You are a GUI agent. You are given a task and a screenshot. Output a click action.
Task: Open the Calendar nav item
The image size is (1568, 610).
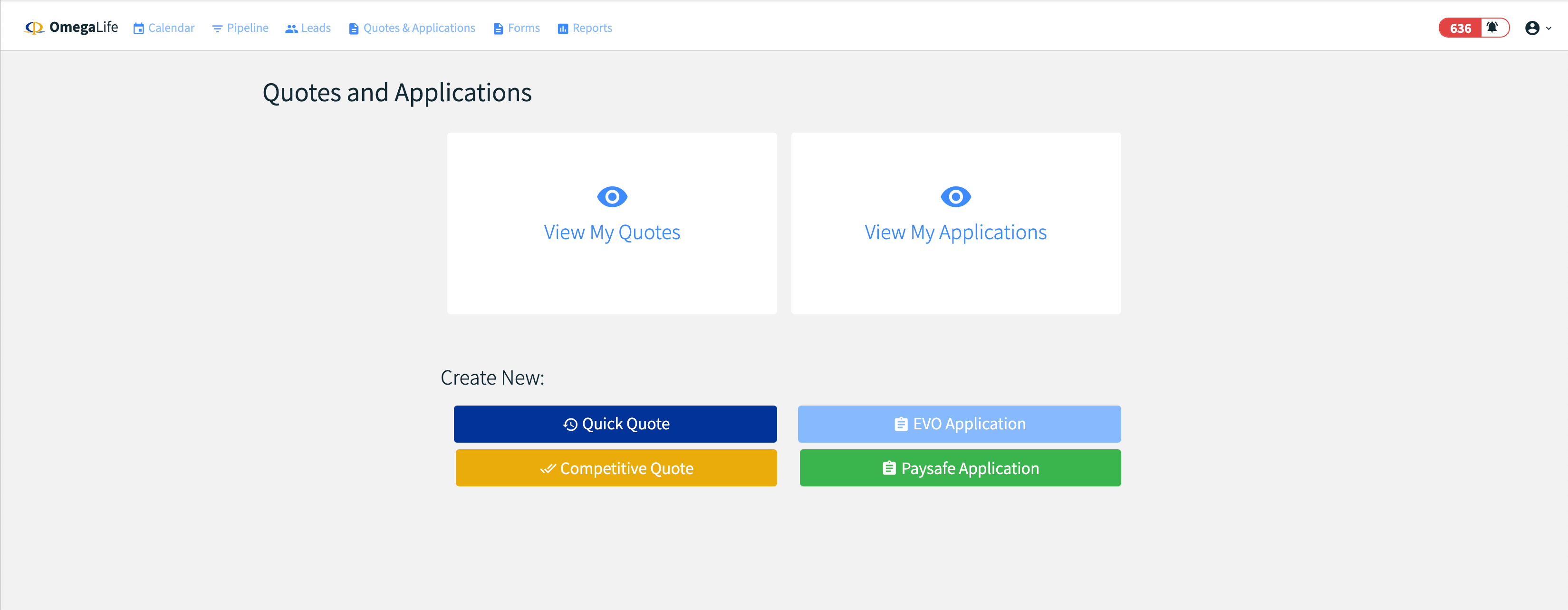click(164, 28)
